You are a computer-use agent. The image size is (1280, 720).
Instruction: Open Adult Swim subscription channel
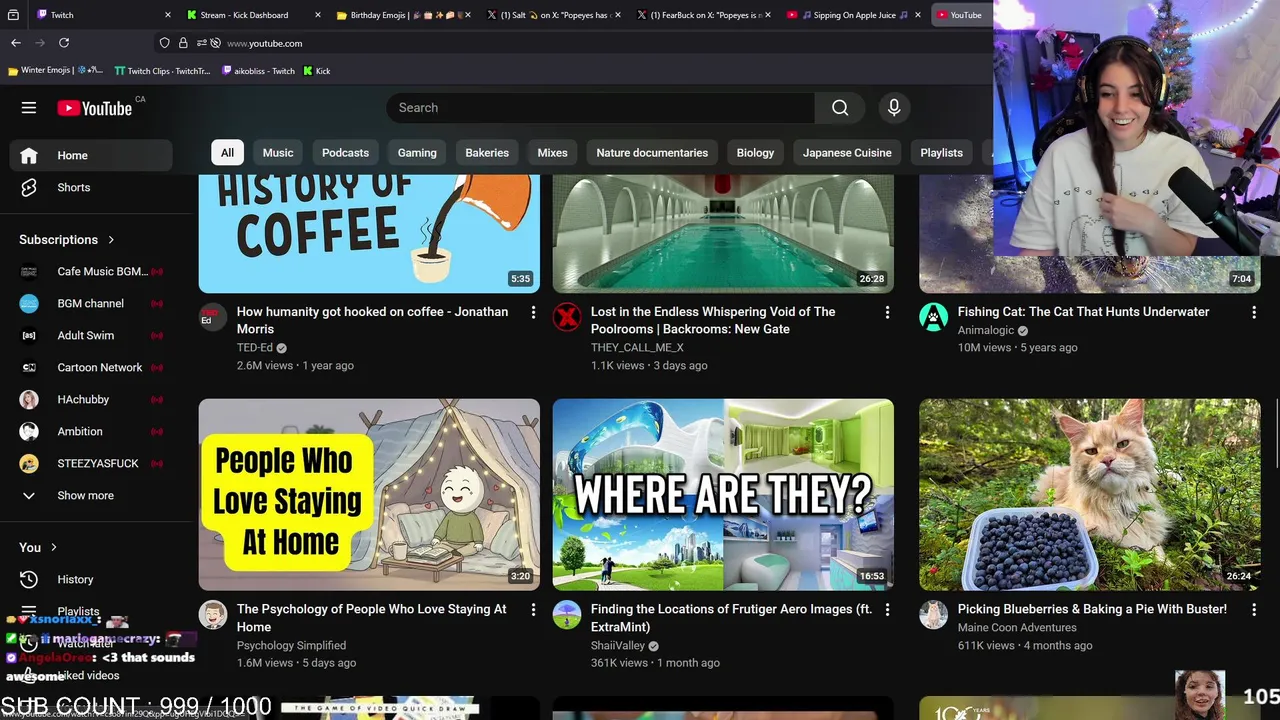point(91,335)
